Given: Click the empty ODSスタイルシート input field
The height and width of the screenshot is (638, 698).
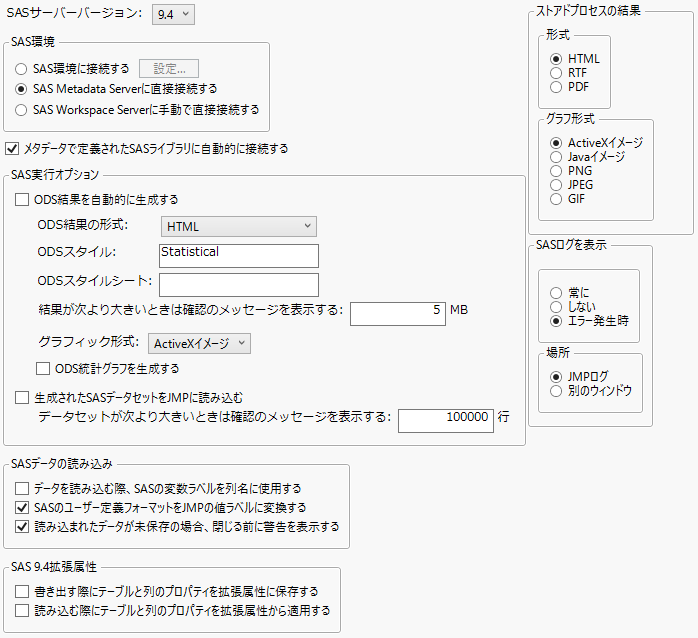Looking at the screenshot, I should 239,285.
